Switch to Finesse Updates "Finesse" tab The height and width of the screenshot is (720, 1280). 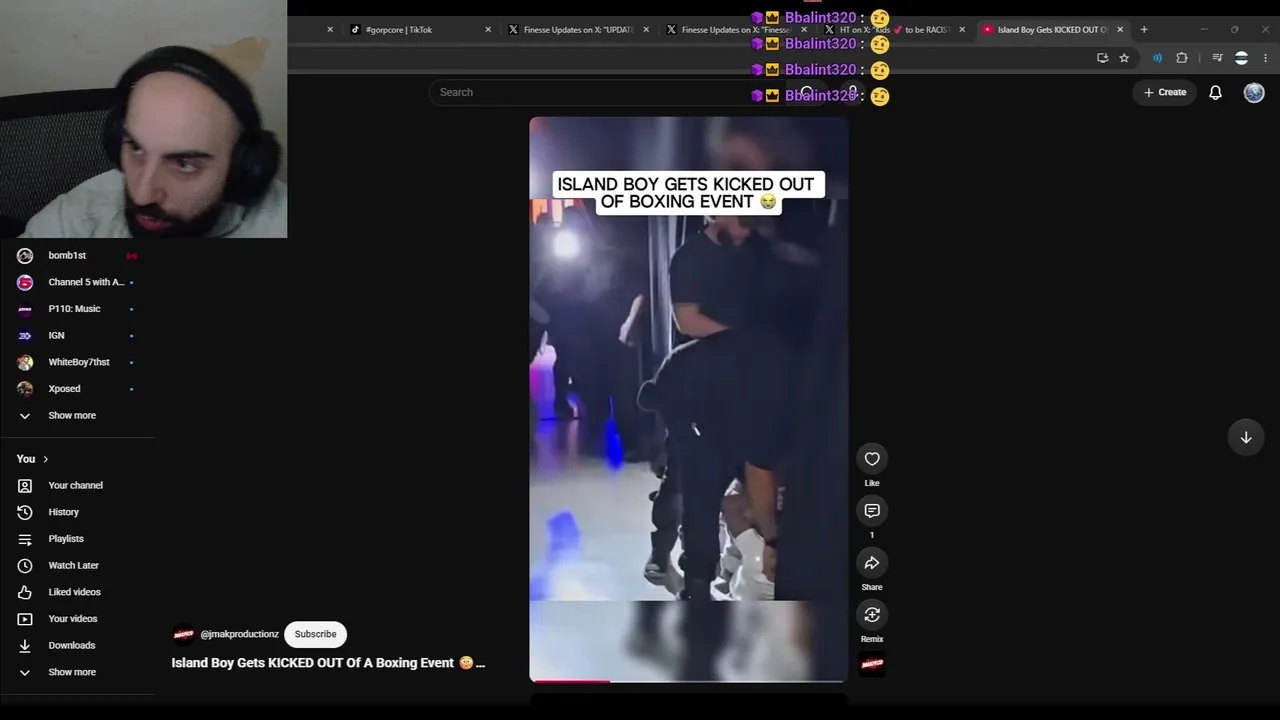coord(734,30)
